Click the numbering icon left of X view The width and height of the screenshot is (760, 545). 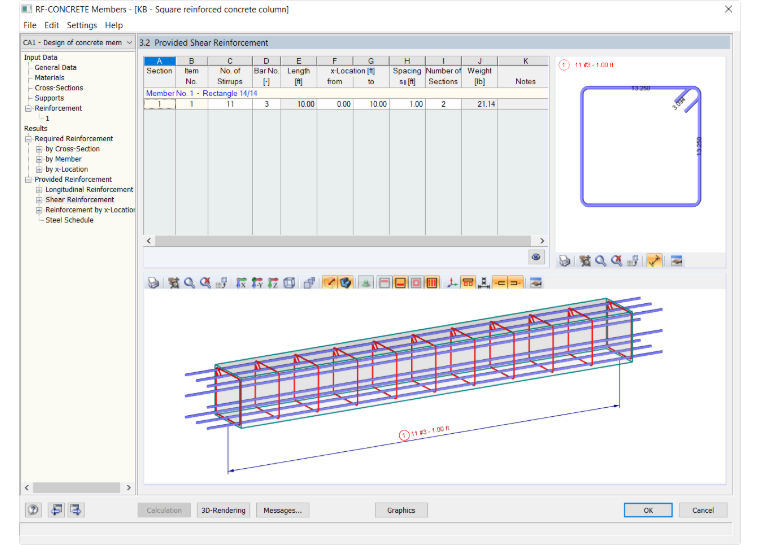pos(222,283)
